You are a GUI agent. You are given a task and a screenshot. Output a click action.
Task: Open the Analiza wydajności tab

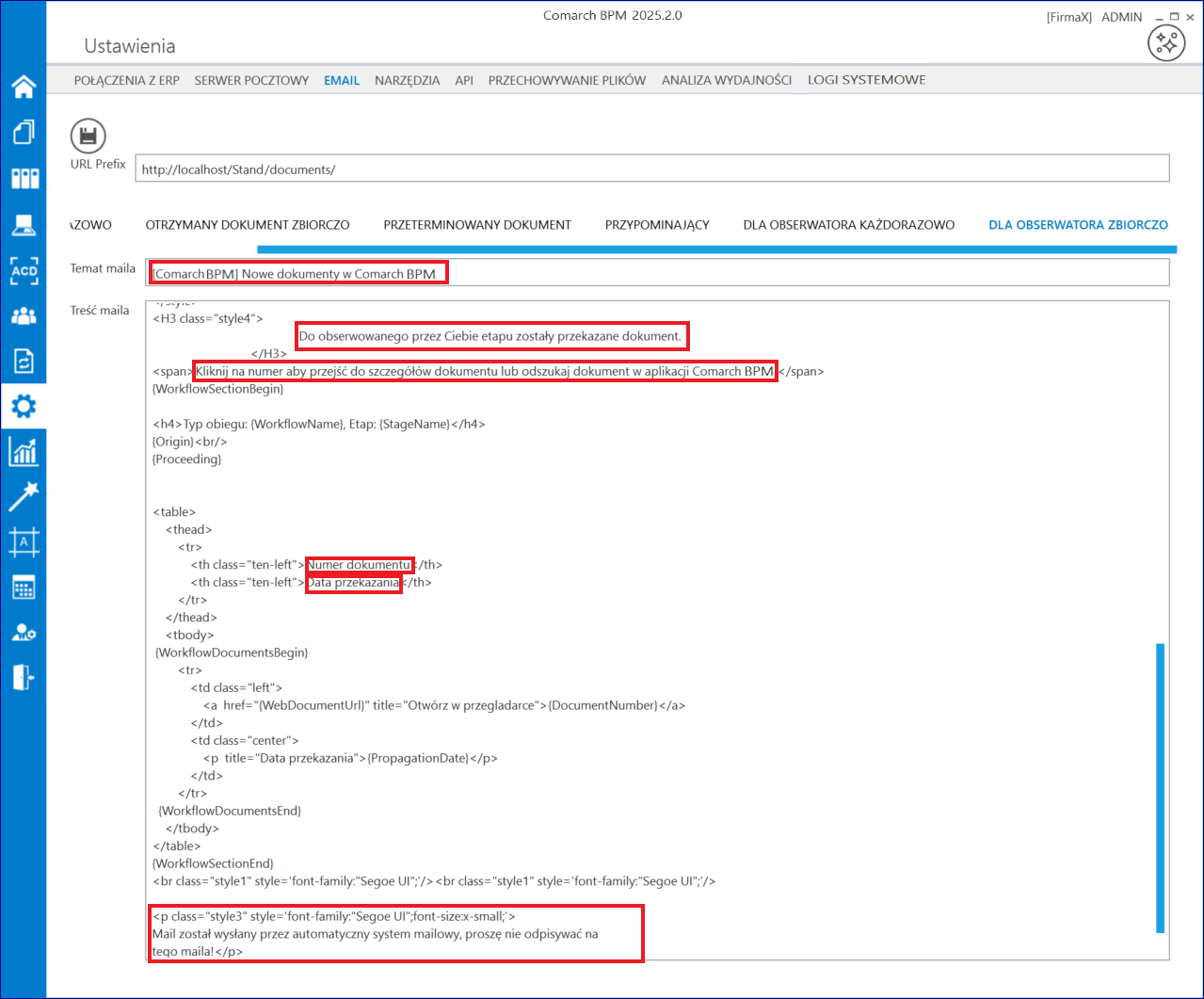coord(727,80)
